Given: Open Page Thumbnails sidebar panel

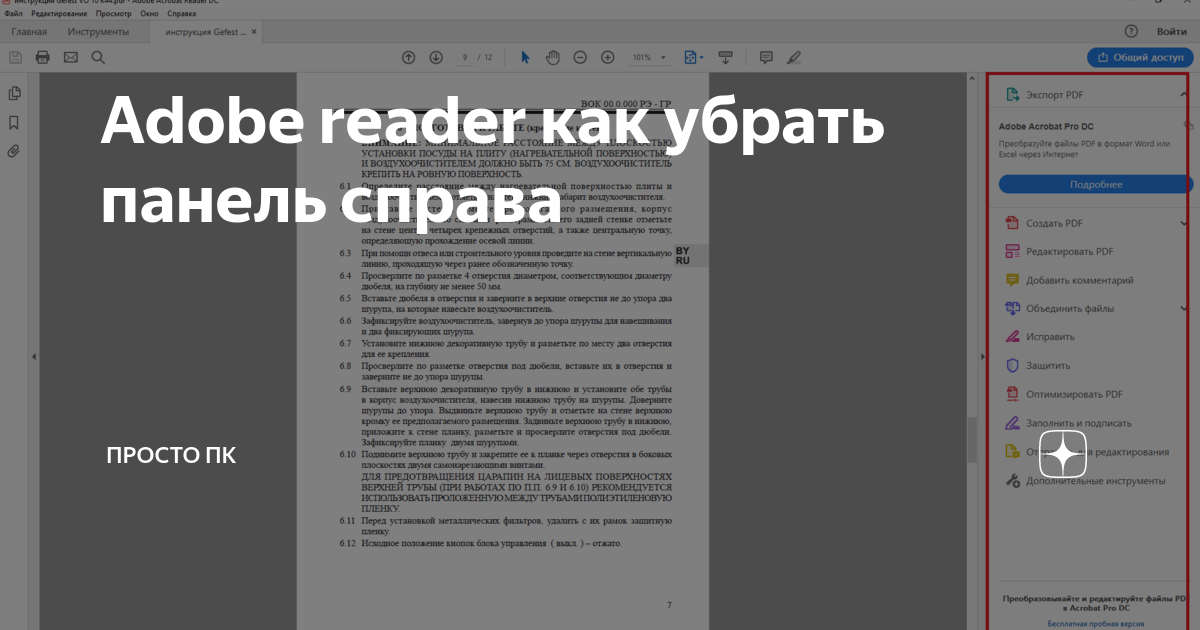Looking at the screenshot, I should point(14,94).
